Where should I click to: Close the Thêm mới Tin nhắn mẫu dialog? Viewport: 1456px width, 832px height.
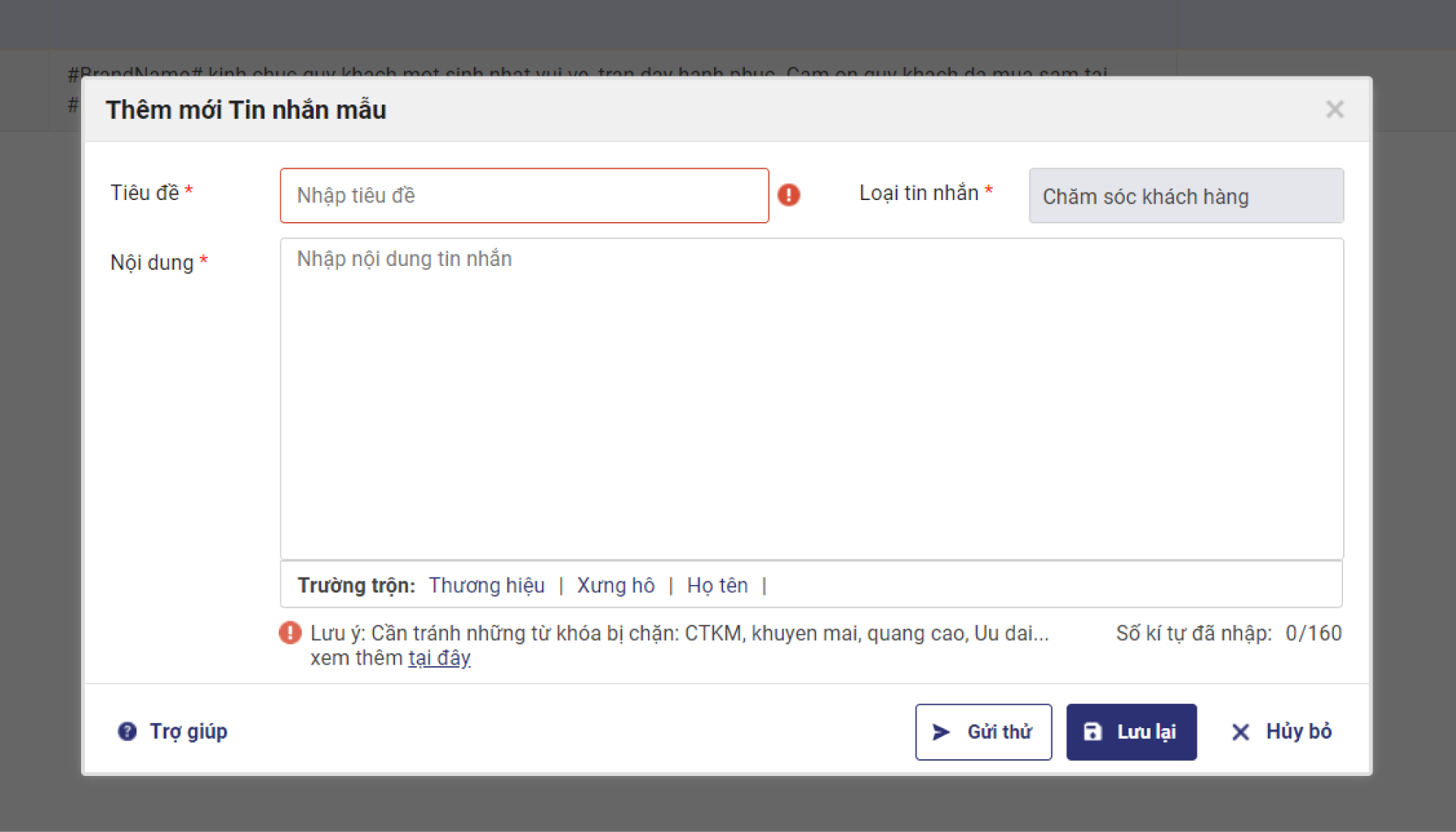(1334, 110)
